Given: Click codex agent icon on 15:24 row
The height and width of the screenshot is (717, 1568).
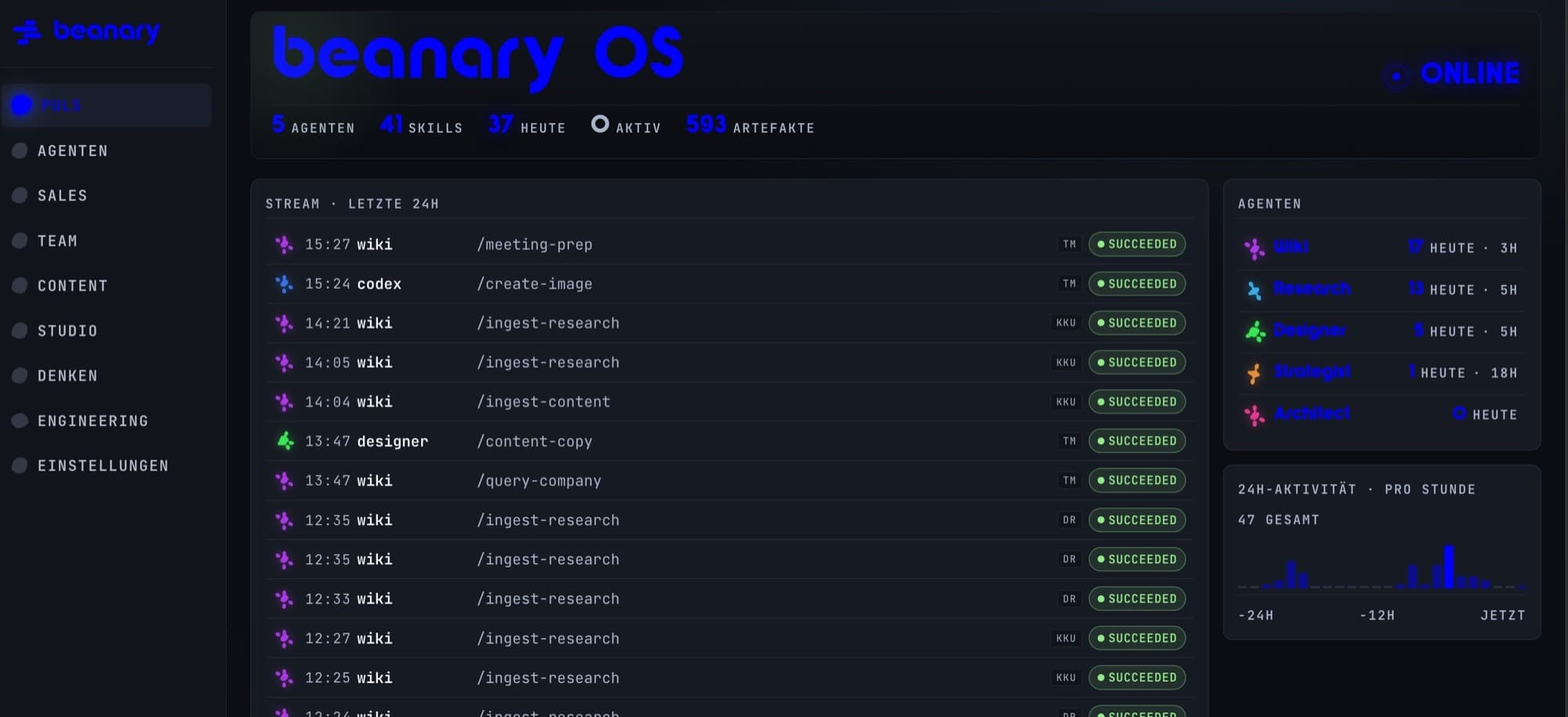Looking at the screenshot, I should coord(285,284).
